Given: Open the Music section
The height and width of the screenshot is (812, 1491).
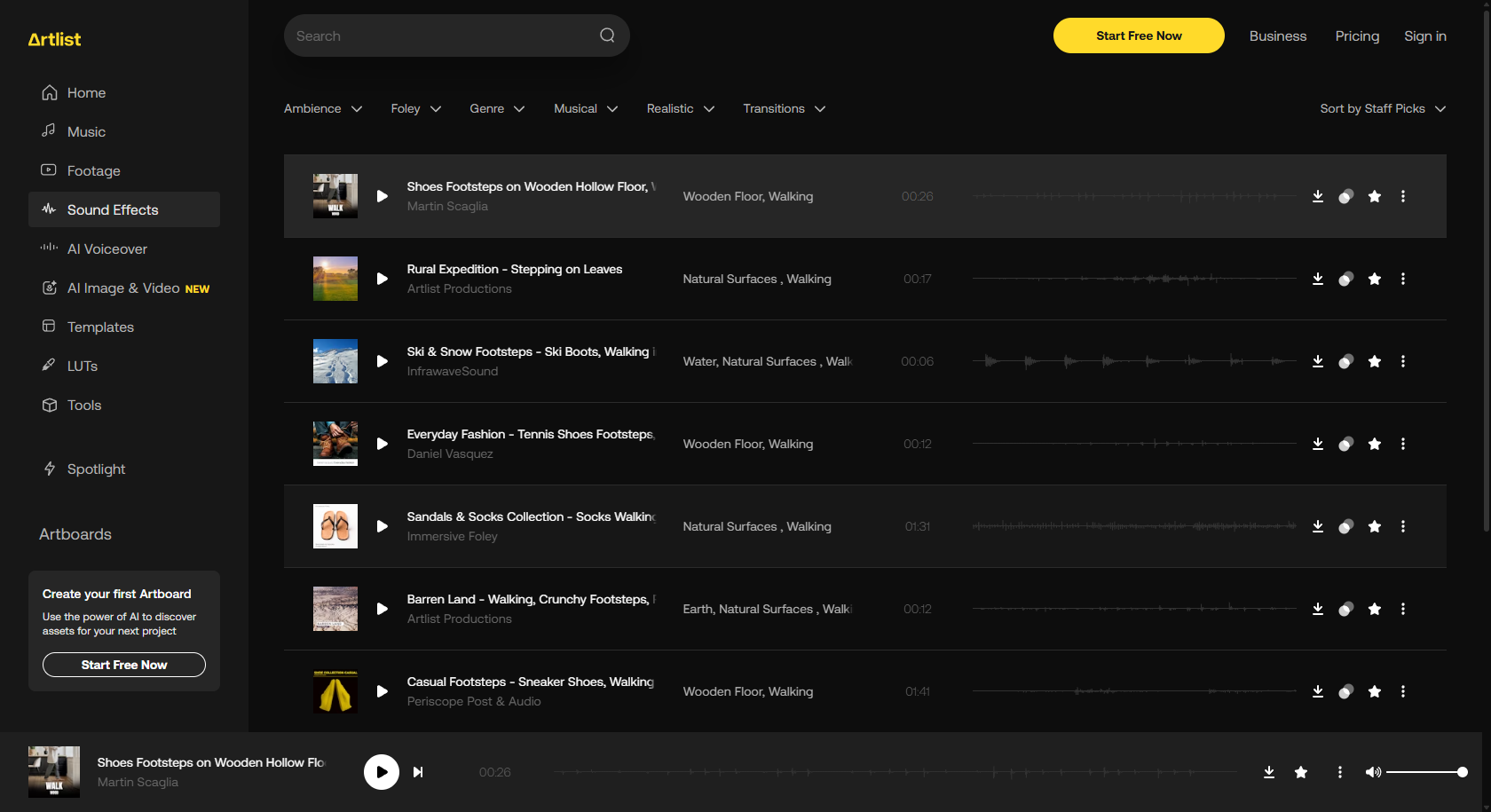Looking at the screenshot, I should [x=86, y=131].
